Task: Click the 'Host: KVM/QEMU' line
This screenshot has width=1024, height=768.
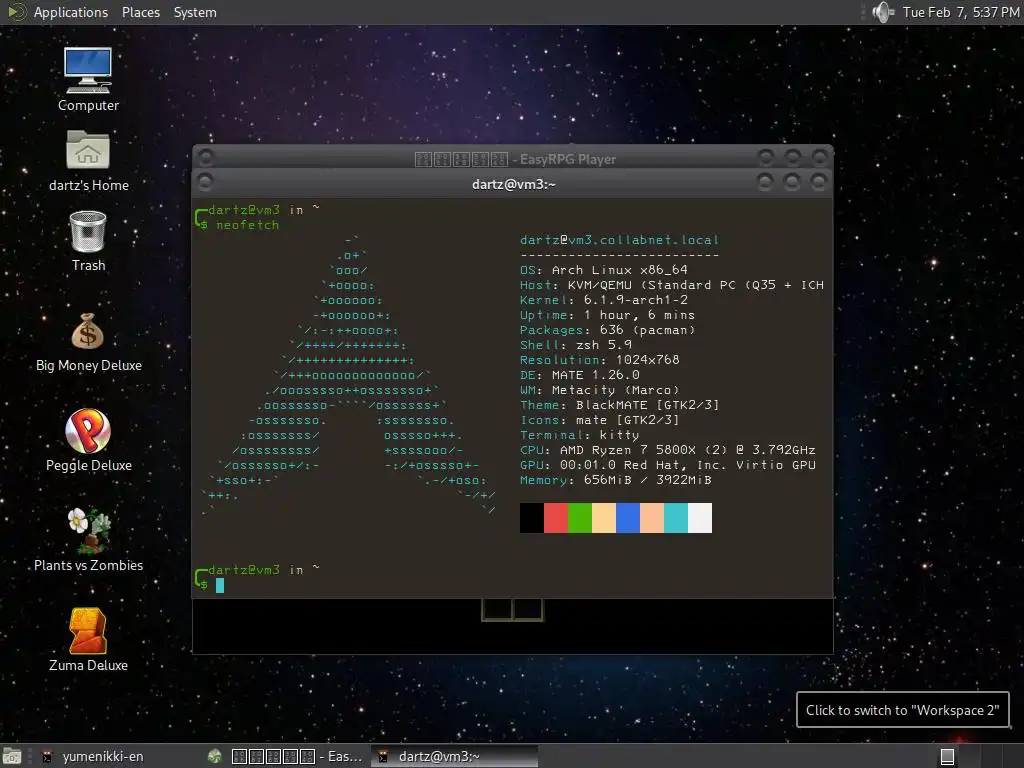Action: [671, 285]
